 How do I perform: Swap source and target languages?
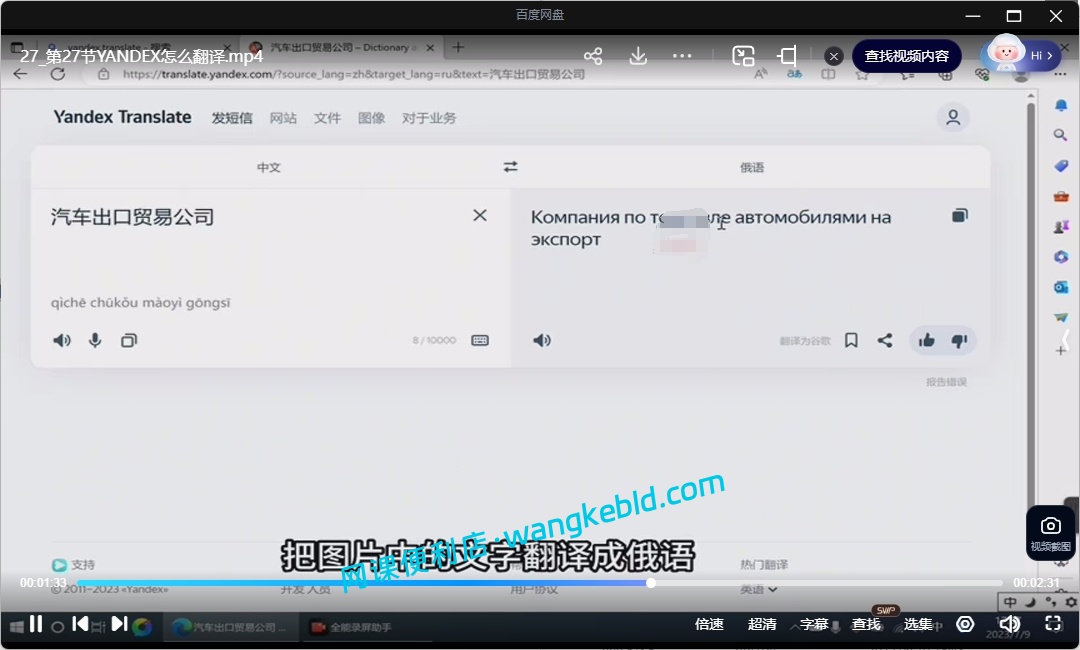point(510,167)
